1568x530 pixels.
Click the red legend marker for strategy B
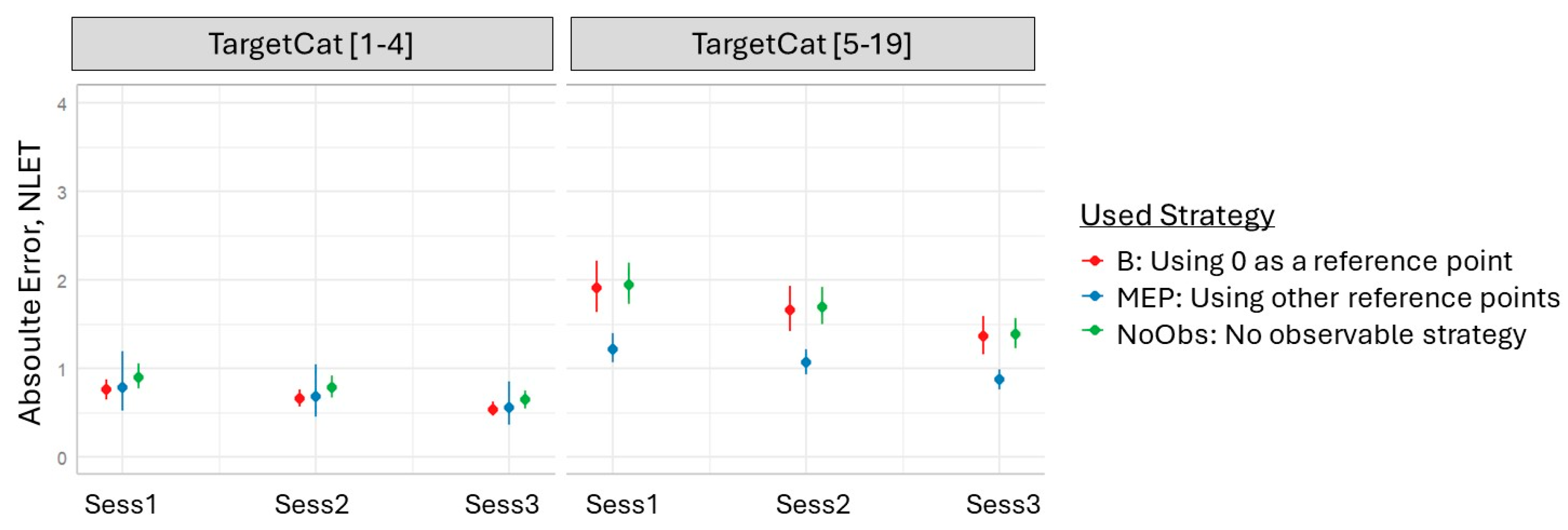click(1093, 260)
